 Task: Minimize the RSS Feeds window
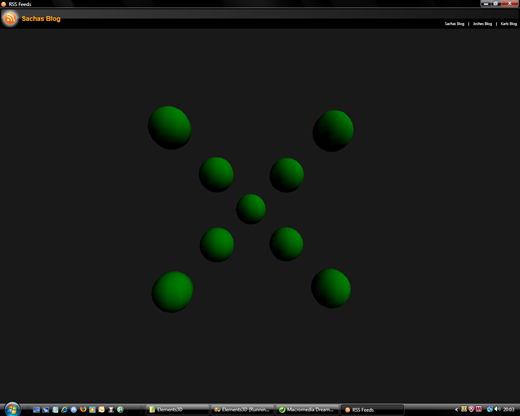(x=486, y=4)
